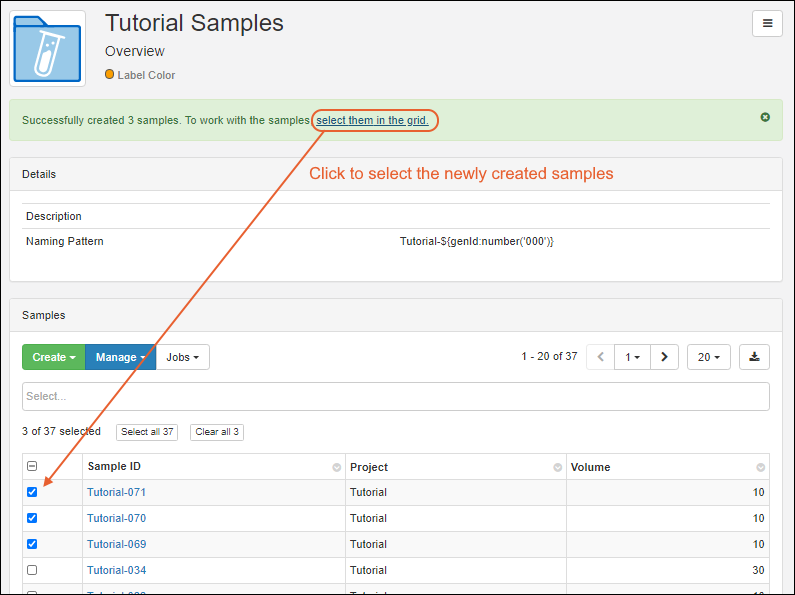The image size is (795, 595).
Task: Open the Jobs dropdown menu
Action: click(x=182, y=357)
